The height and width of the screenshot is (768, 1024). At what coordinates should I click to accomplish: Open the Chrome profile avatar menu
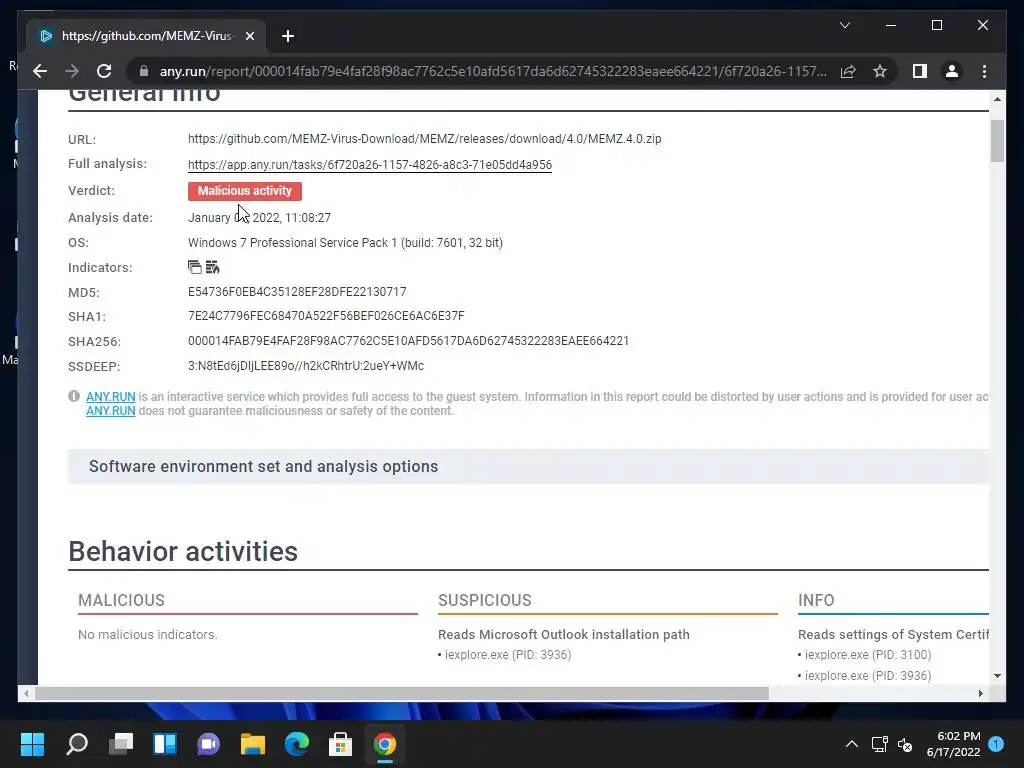tap(952, 71)
